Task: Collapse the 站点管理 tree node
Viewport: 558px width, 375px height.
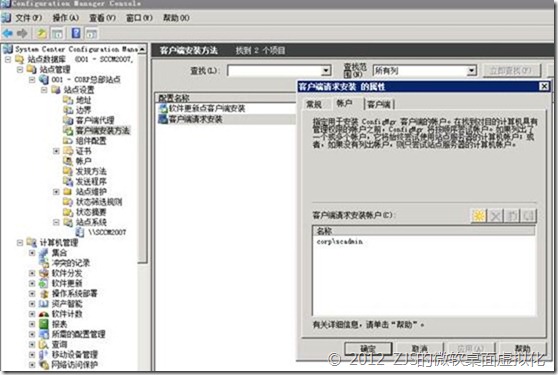Action: tap(20, 69)
